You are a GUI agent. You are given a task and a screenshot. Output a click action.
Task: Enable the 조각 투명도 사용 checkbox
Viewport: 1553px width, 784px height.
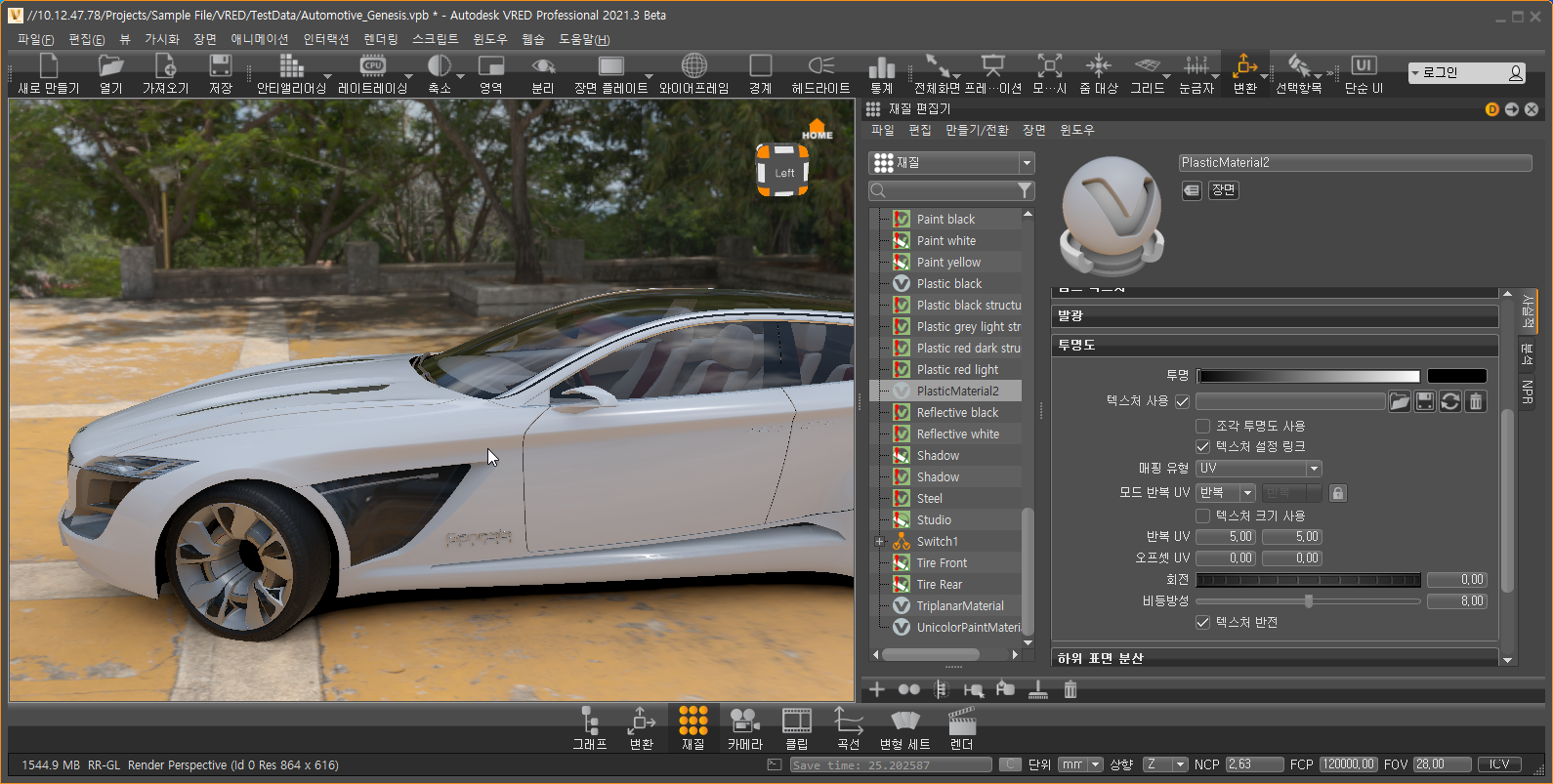click(x=1203, y=426)
